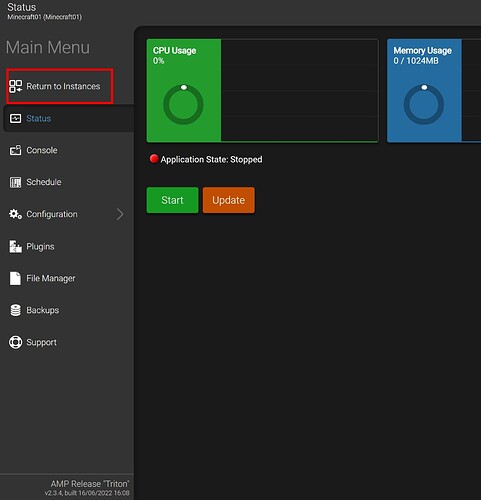481x500 pixels.
Task: Click the orange Update button
Action: point(229,200)
